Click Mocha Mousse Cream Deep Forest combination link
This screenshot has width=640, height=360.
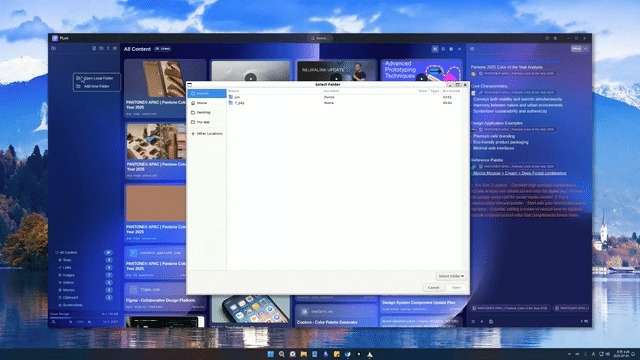click(520, 173)
